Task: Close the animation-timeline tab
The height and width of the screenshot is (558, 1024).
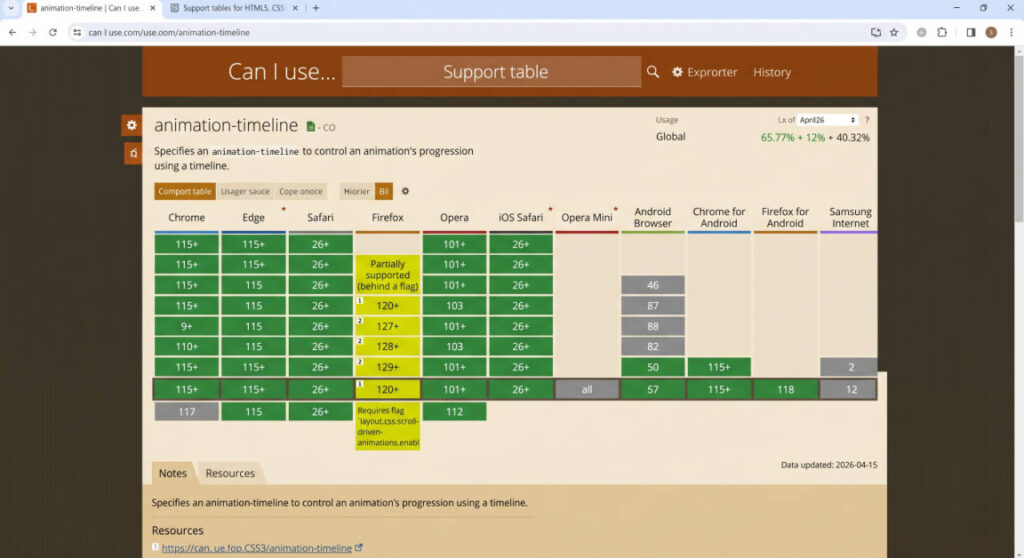Action: pyautogui.click(x=153, y=8)
